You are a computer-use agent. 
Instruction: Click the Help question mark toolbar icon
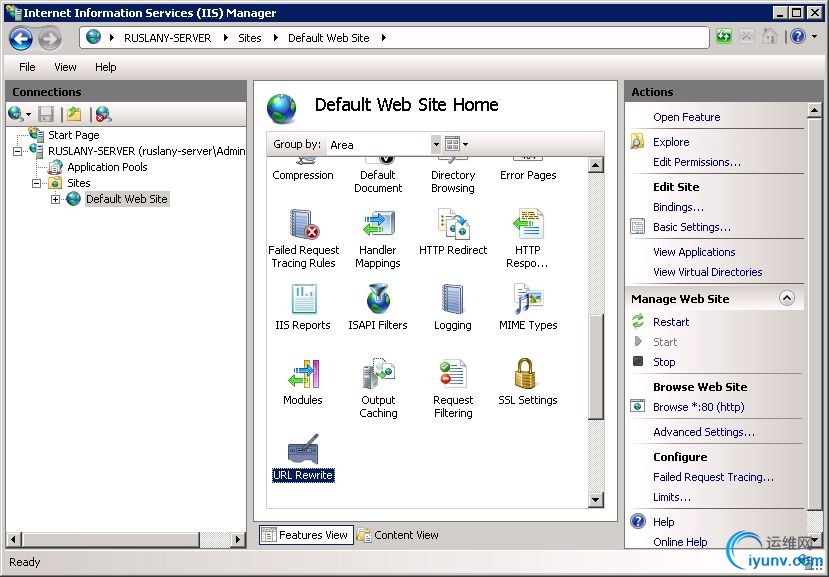tap(798, 36)
